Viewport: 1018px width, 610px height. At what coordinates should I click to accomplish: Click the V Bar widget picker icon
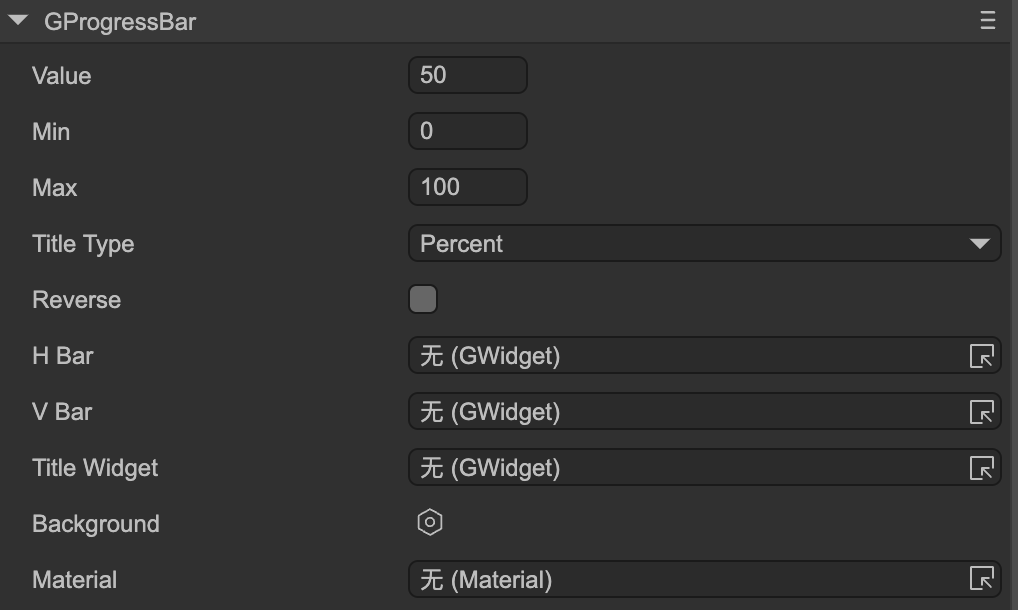(x=982, y=412)
